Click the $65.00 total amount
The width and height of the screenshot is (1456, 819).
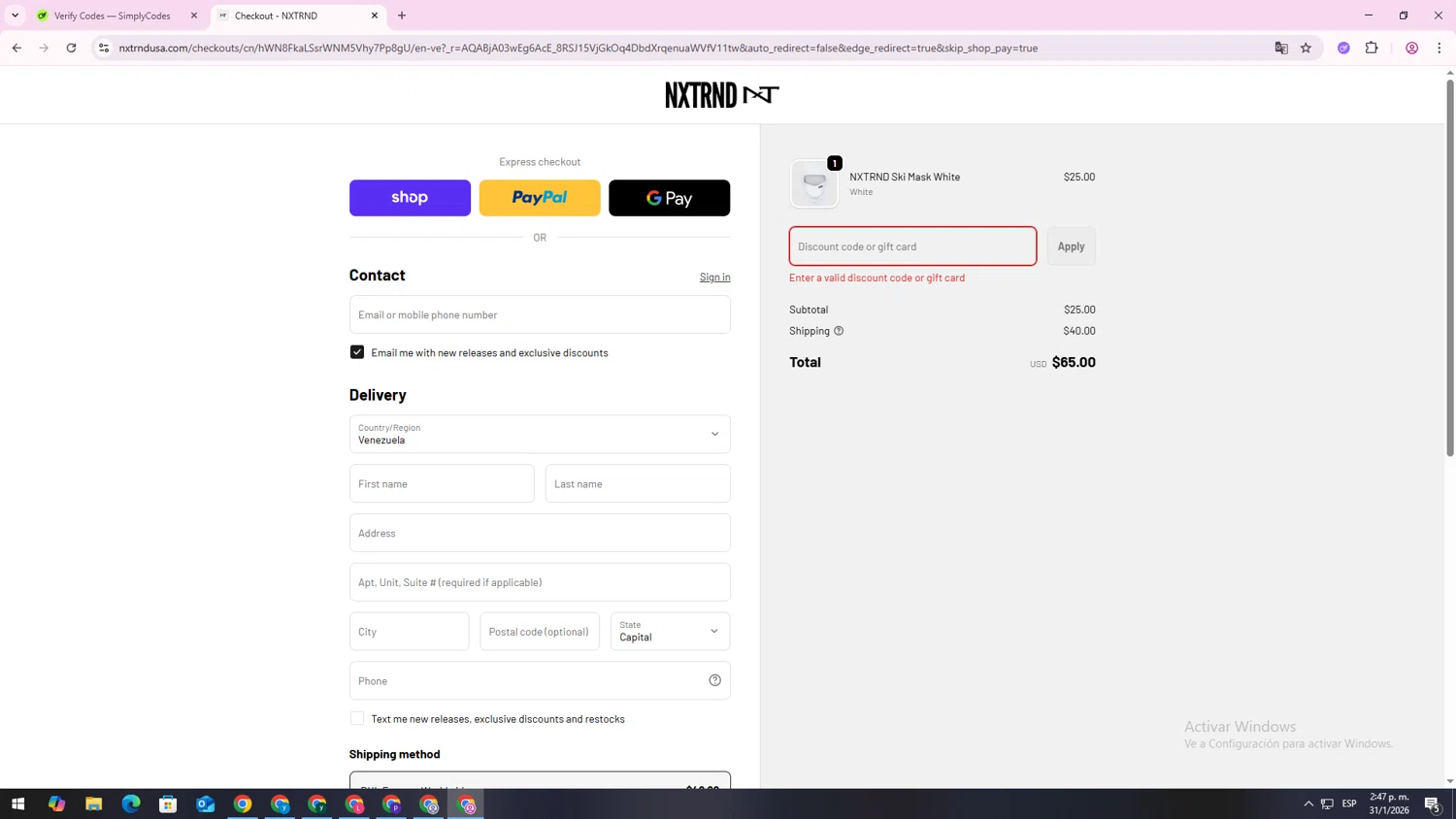(x=1074, y=362)
